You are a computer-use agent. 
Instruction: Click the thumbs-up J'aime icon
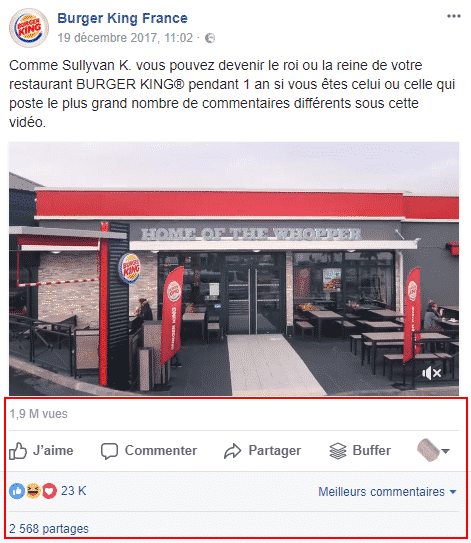tap(18, 451)
